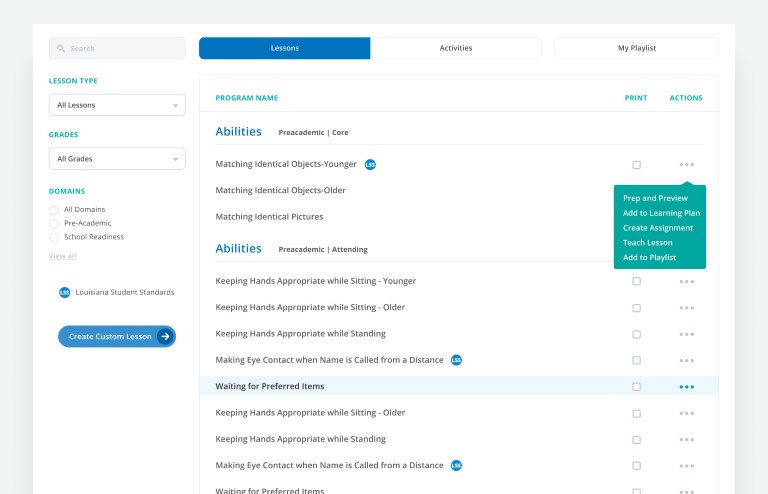Open the My Playlist tab

[x=636, y=48]
